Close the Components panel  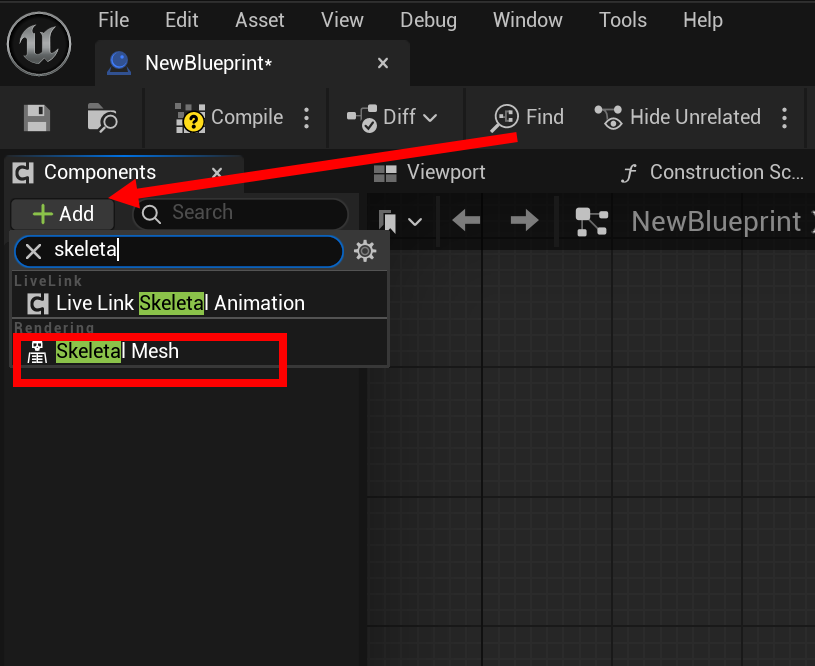click(217, 172)
